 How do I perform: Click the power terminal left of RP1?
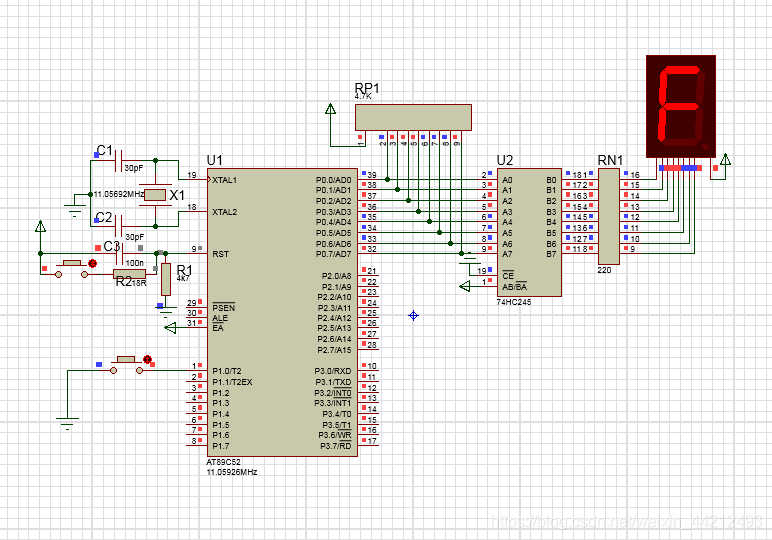329,109
